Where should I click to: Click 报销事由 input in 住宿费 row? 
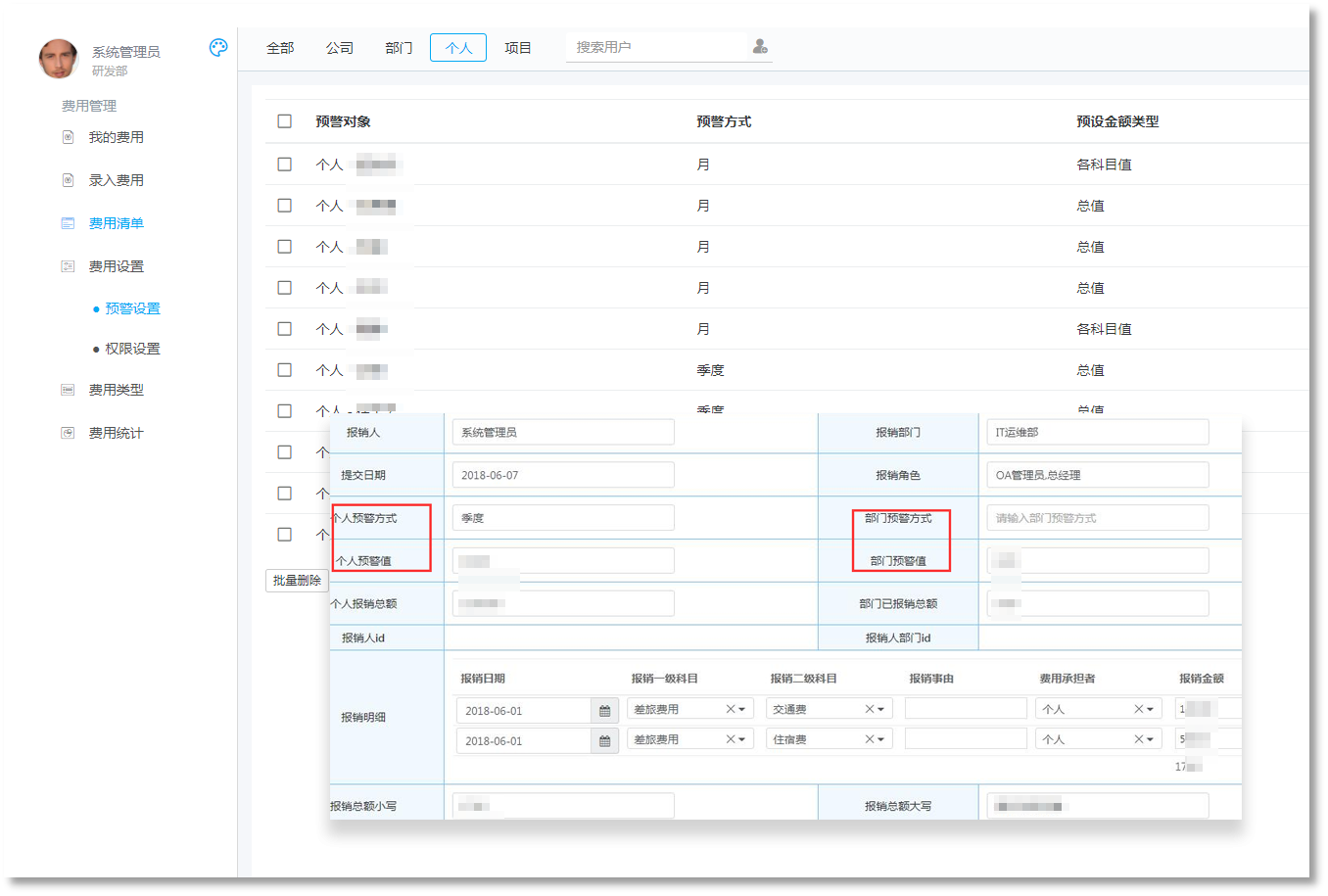[x=966, y=739]
